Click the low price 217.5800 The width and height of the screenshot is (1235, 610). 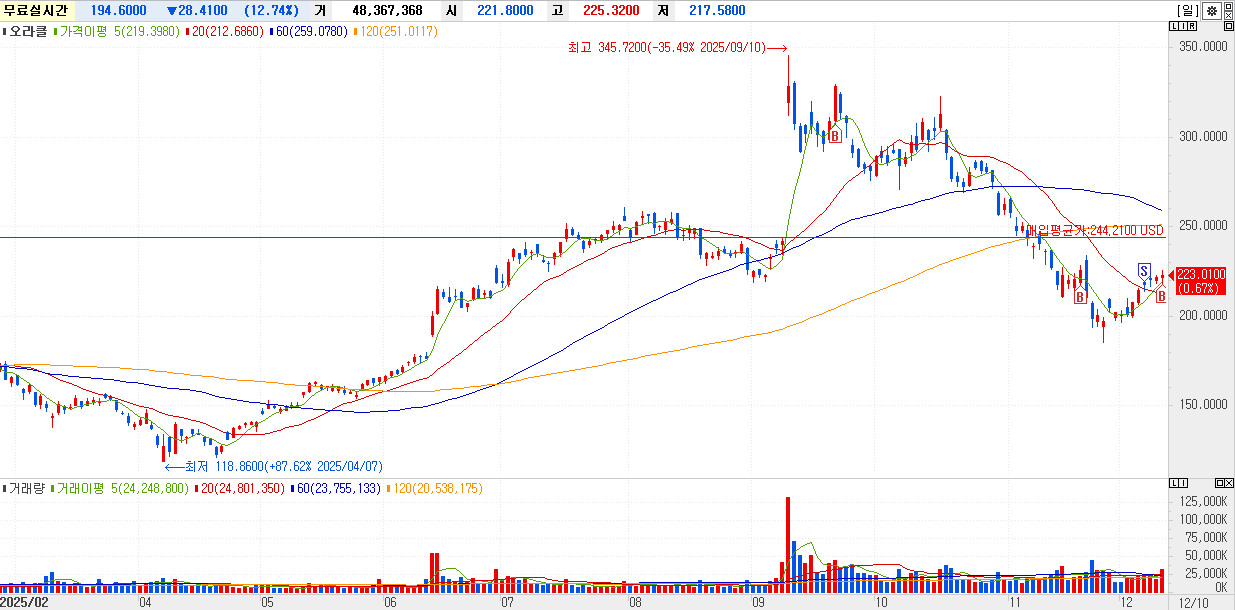(715, 10)
